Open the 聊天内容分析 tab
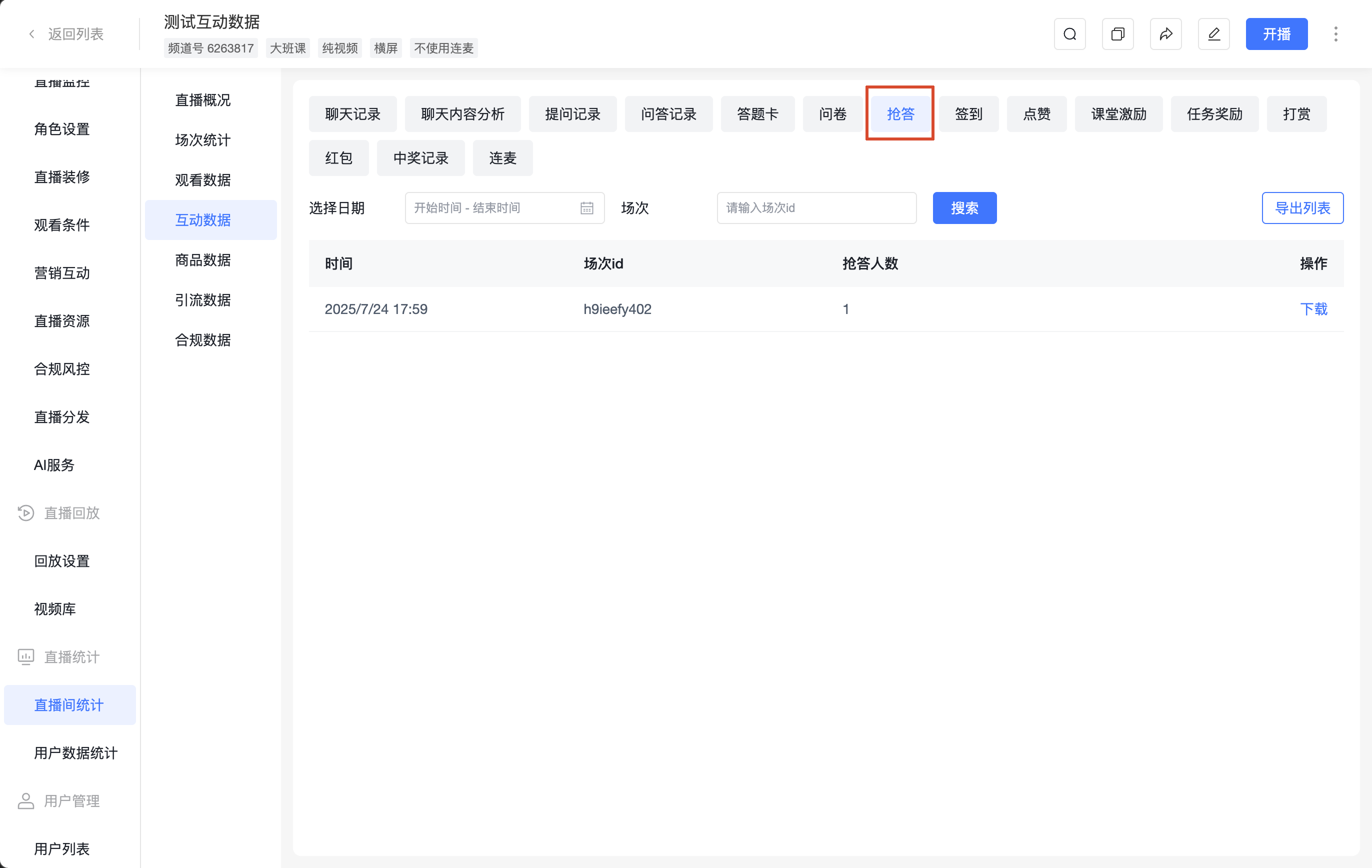The height and width of the screenshot is (868, 1372). 462,114
